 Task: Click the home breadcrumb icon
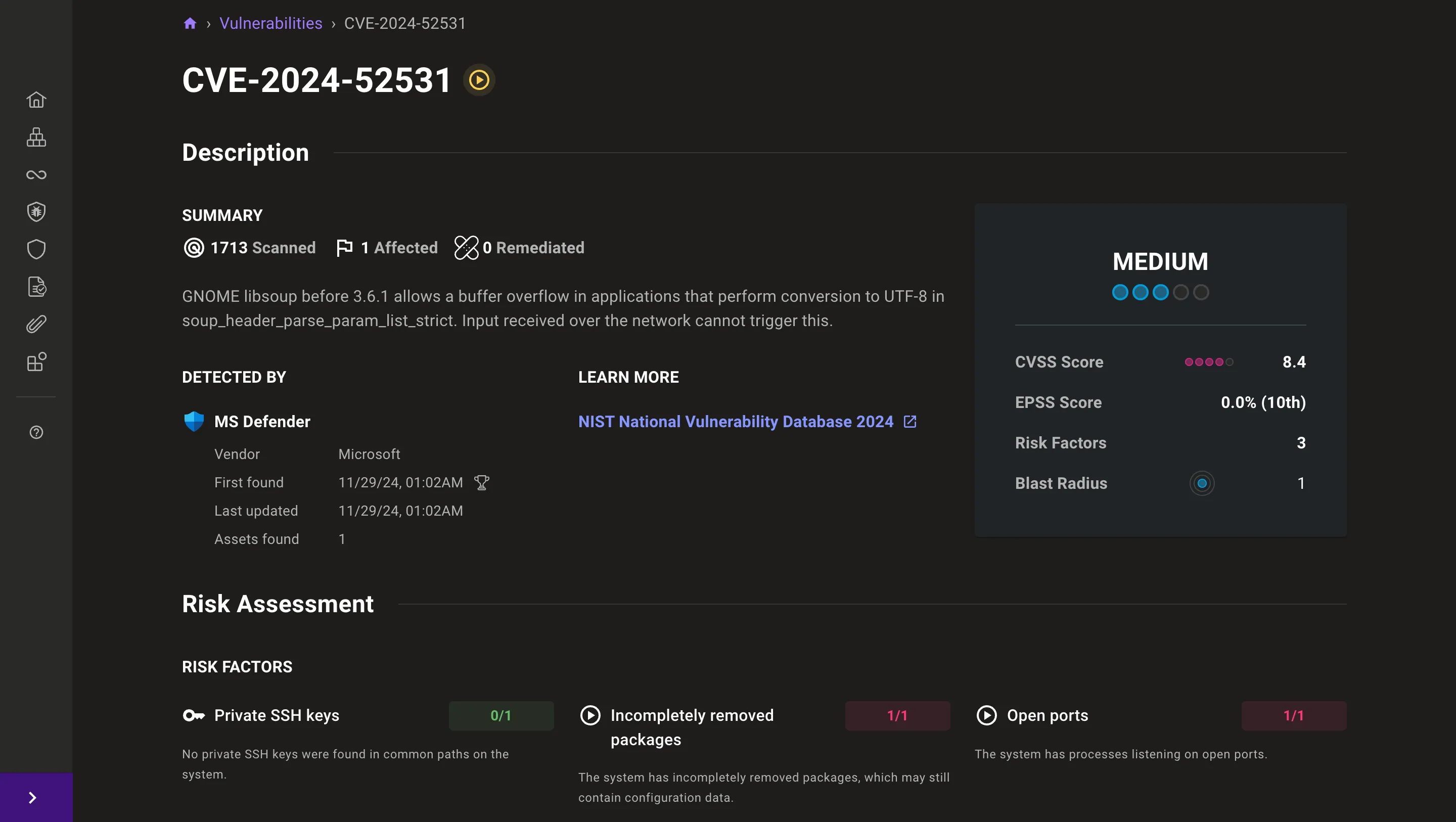tap(190, 23)
